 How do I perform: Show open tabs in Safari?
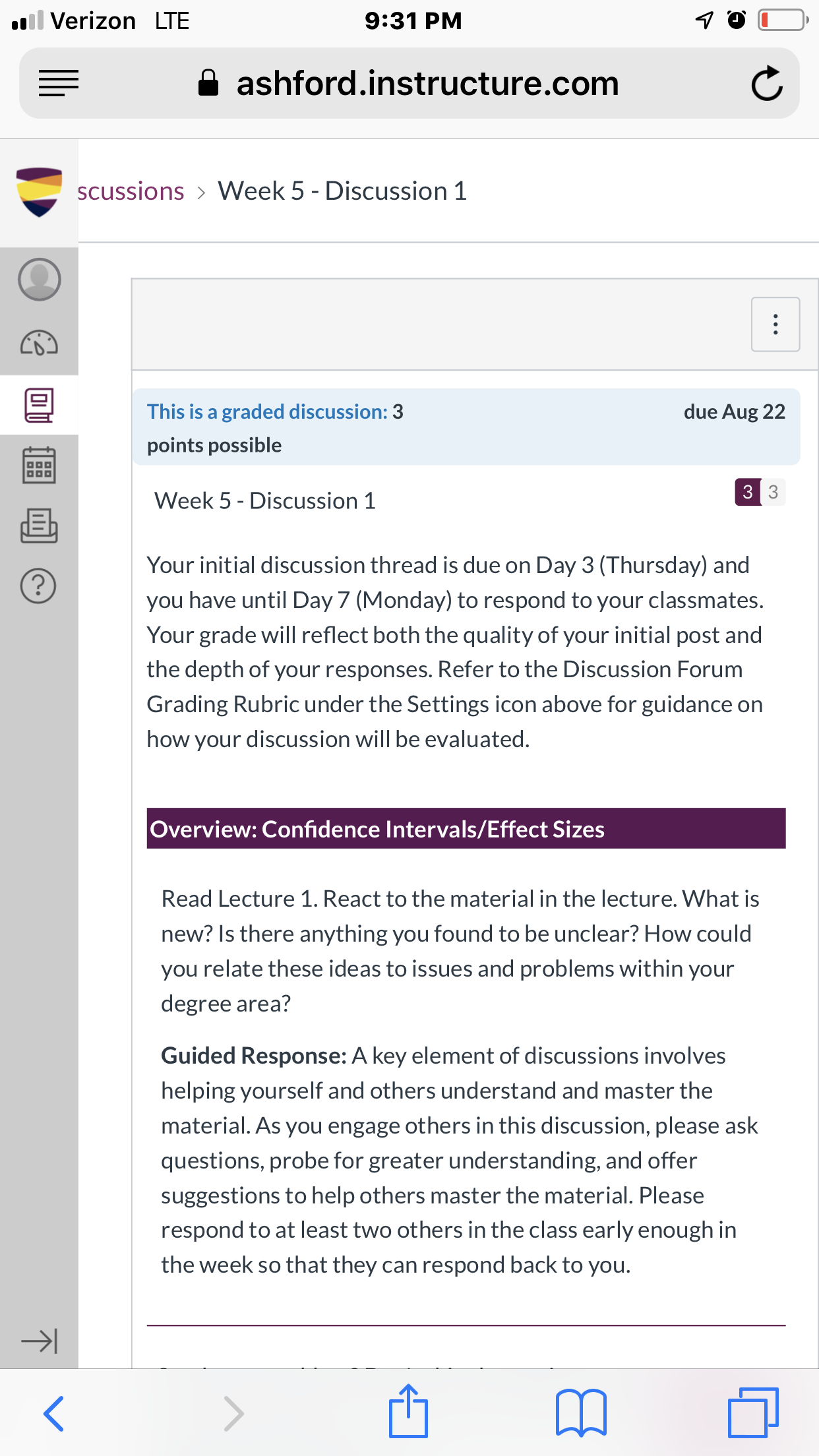pyautogui.click(x=754, y=1412)
